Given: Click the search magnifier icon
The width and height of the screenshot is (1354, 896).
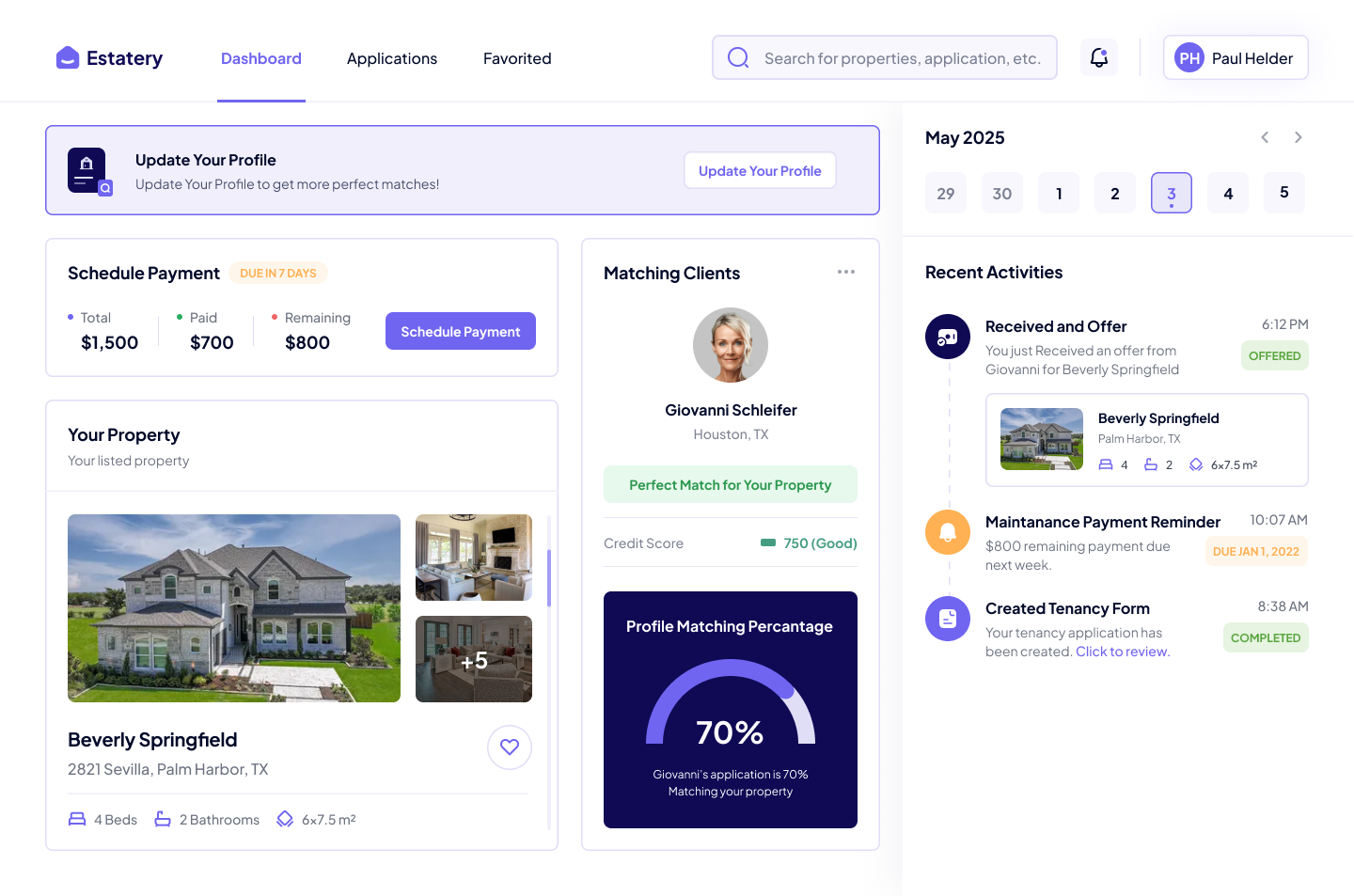Looking at the screenshot, I should (x=738, y=58).
